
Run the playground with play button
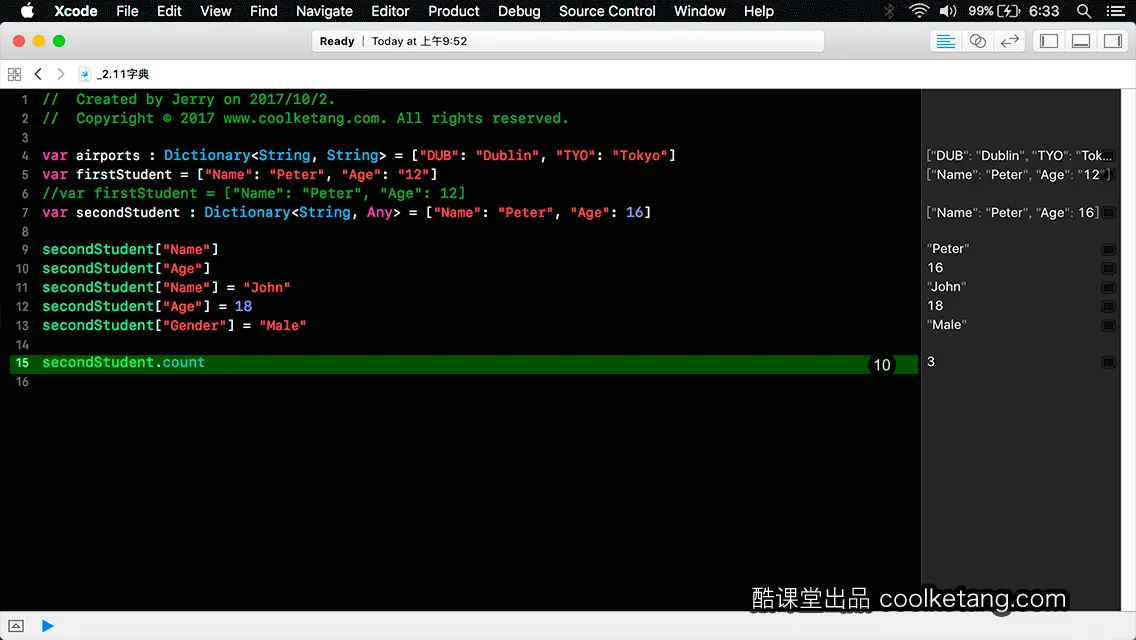pyautogui.click(x=47, y=626)
